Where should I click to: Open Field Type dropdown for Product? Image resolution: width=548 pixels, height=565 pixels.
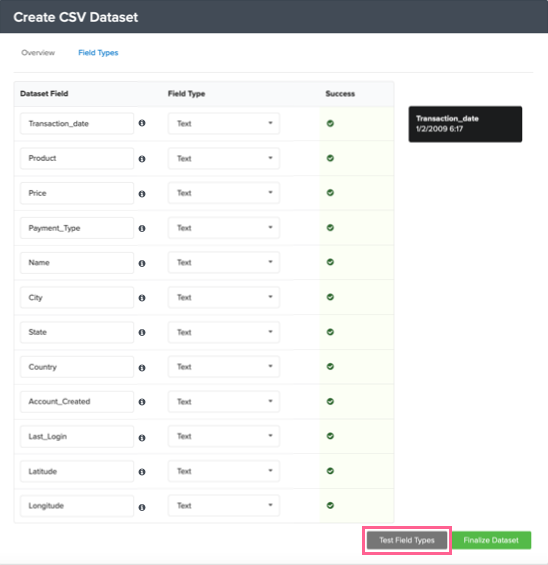pos(224,158)
